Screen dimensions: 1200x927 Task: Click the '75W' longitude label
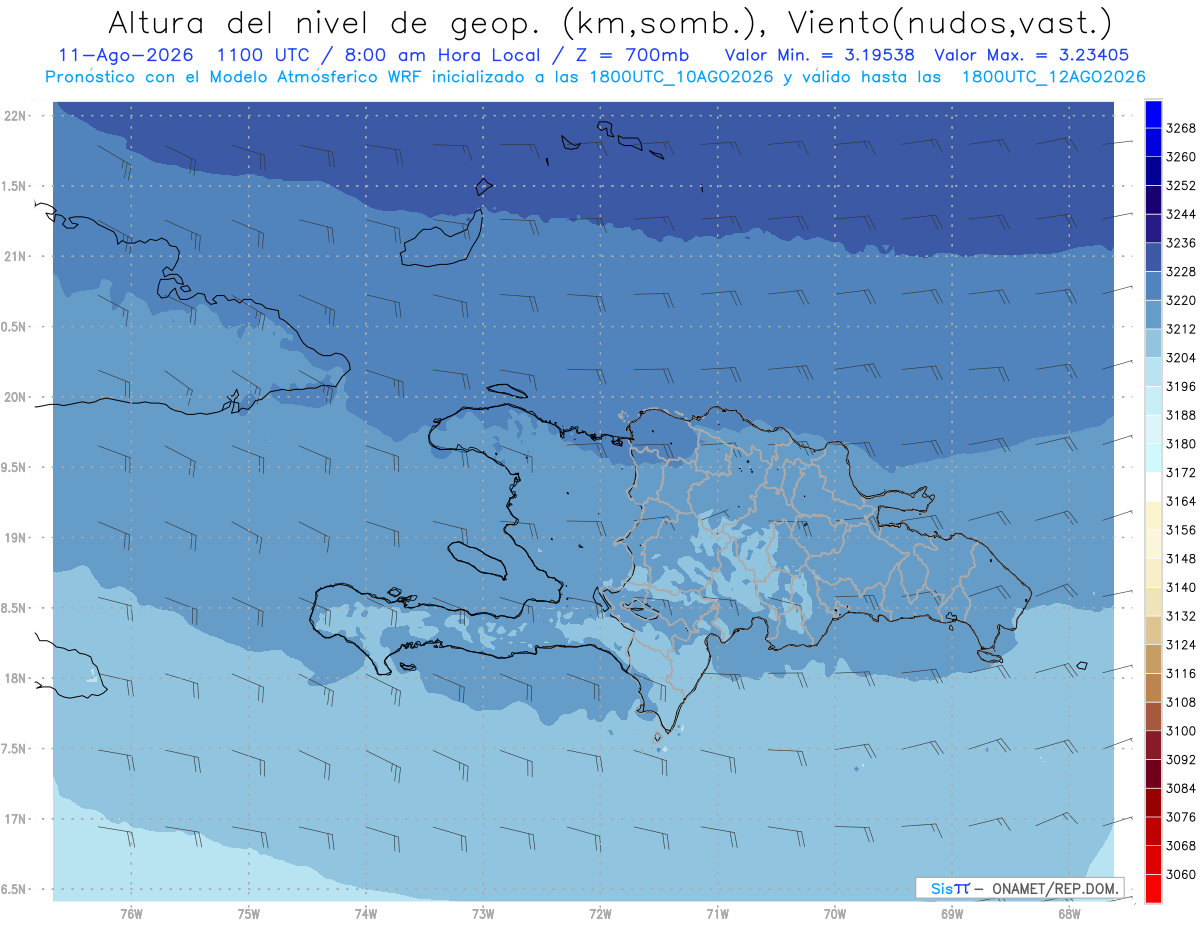click(x=248, y=913)
